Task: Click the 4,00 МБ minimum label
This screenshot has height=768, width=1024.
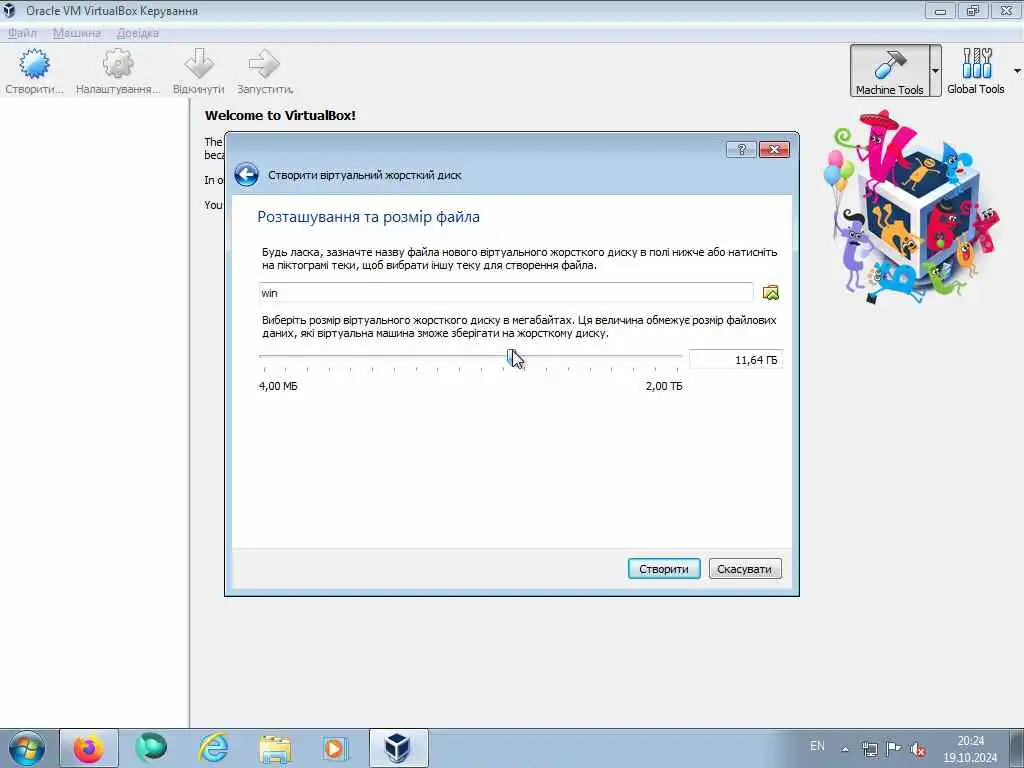Action: click(x=278, y=386)
